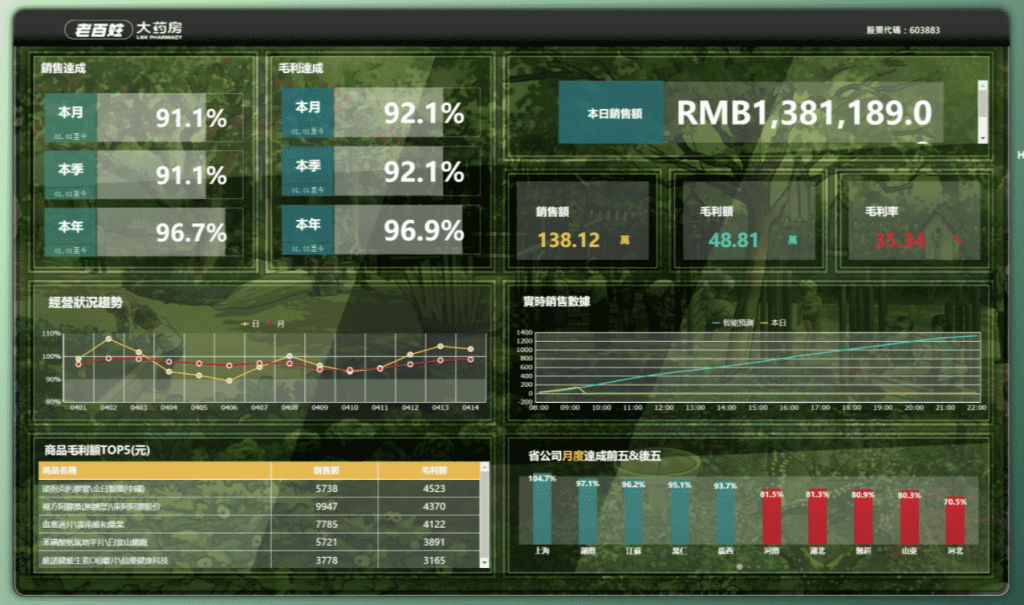1024x605 pixels.
Task: Open the 銷售額 138.12 萬 card
Action: pyautogui.click(x=583, y=221)
